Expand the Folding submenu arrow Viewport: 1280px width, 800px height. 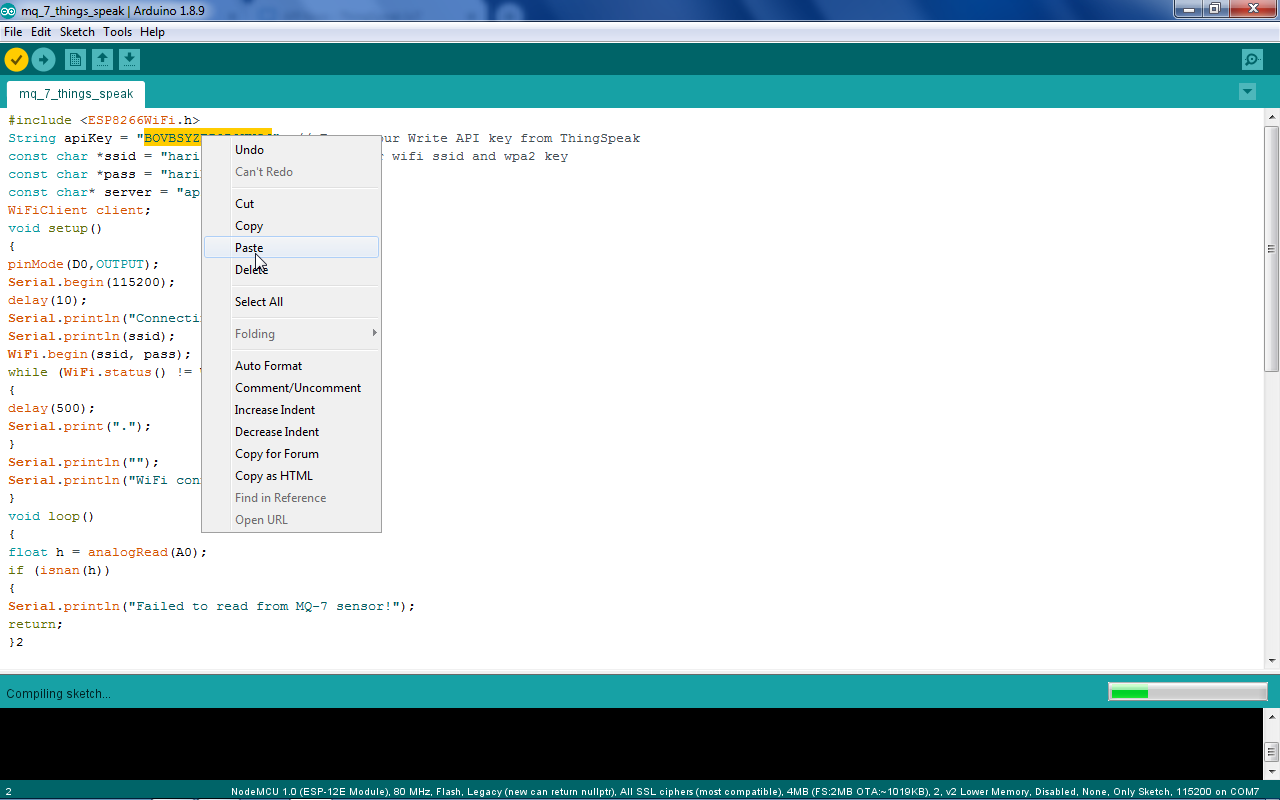point(375,333)
